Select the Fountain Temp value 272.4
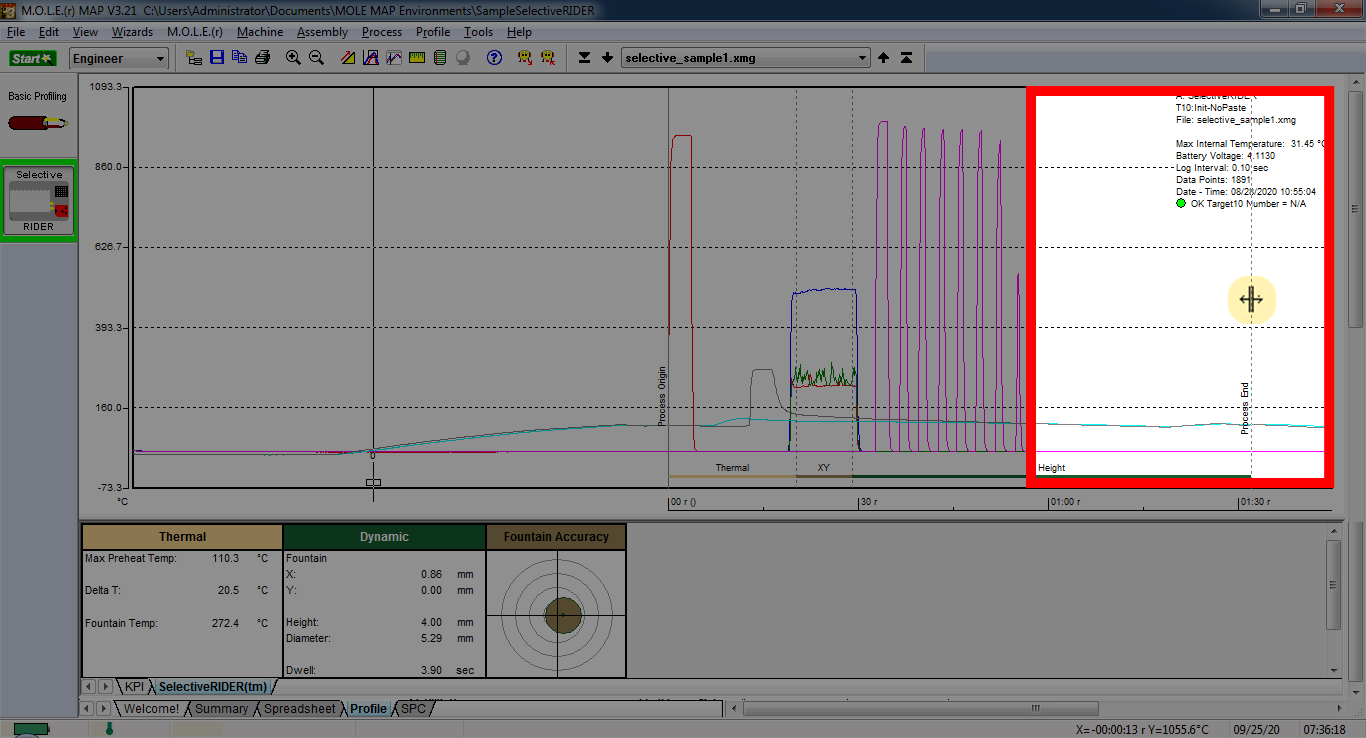1366x738 pixels. tap(225, 623)
